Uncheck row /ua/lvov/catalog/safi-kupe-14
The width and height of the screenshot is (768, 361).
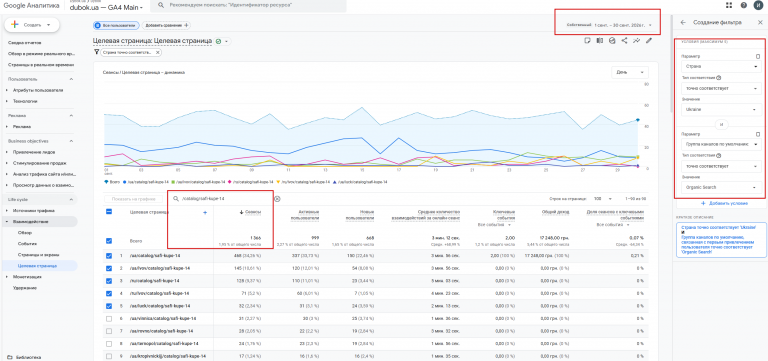[x=109, y=268]
